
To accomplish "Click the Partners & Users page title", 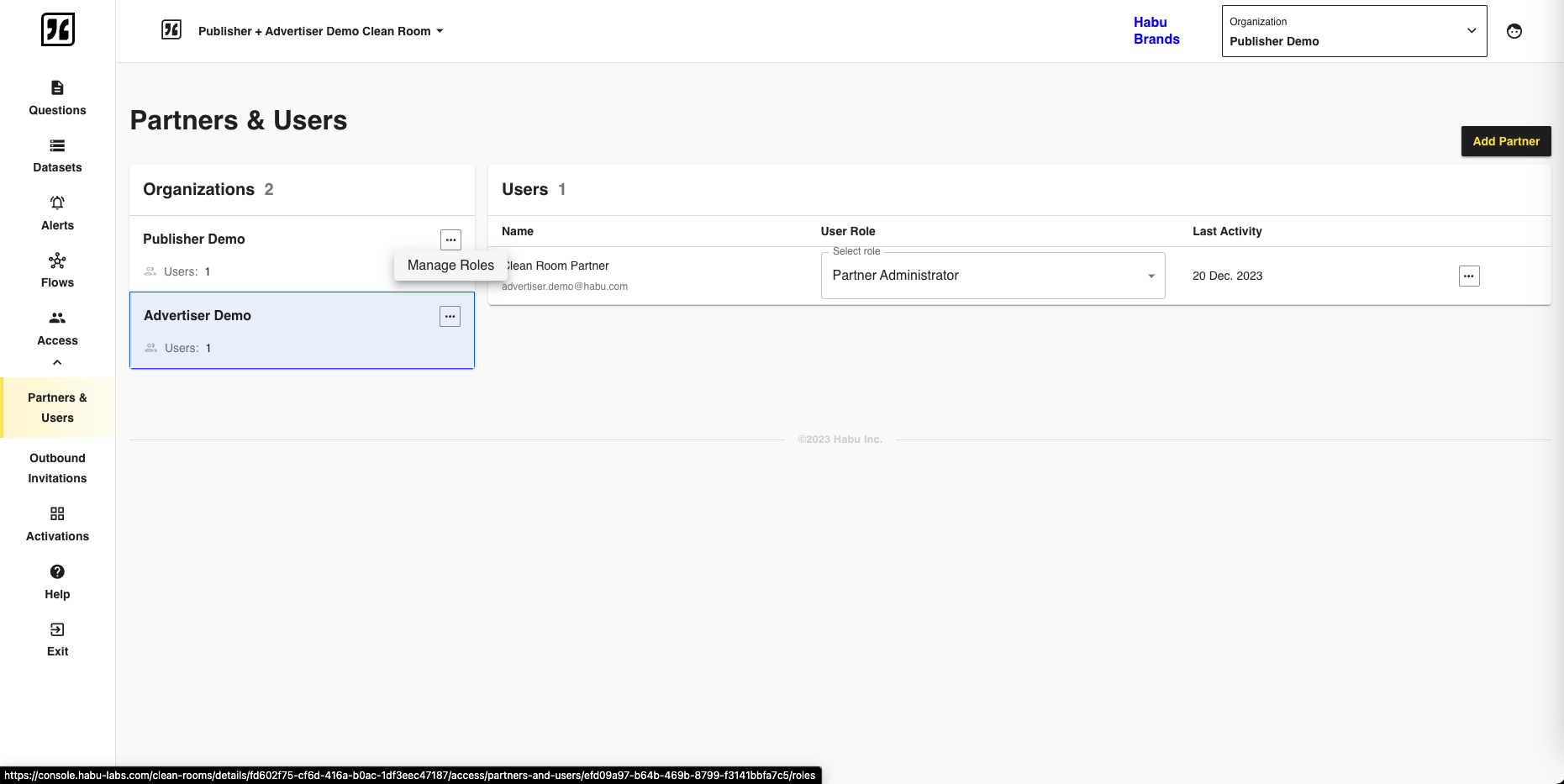I will (x=239, y=120).
